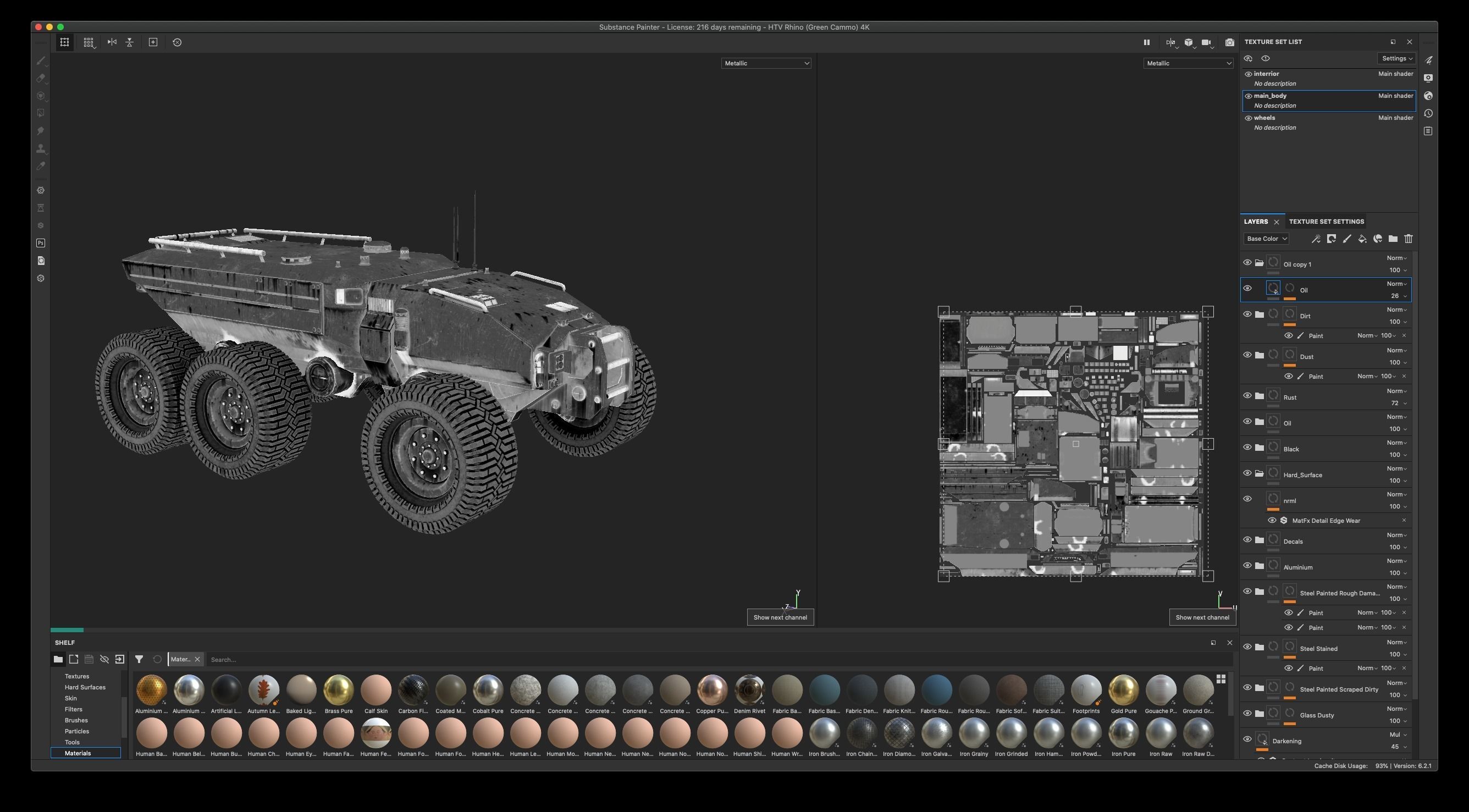Hide the Black layer
The height and width of the screenshot is (812, 1469).
1247,448
